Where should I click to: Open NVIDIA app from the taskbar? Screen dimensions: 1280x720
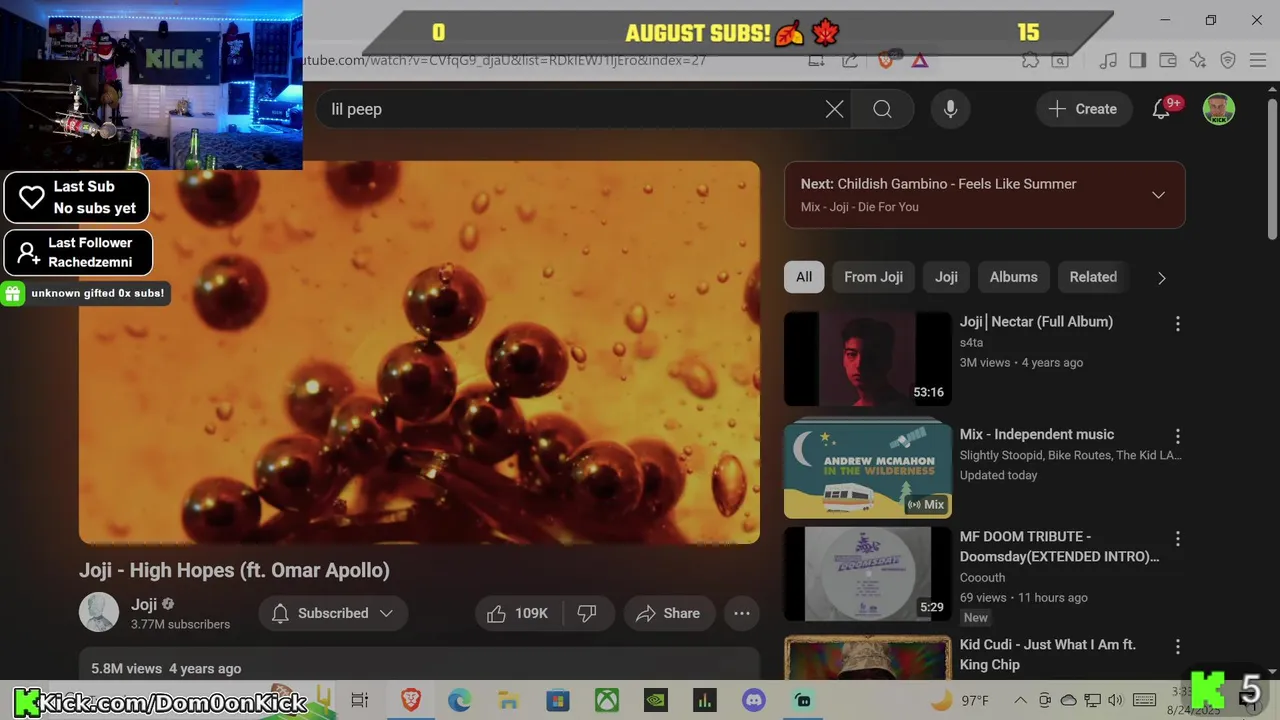[656, 701]
